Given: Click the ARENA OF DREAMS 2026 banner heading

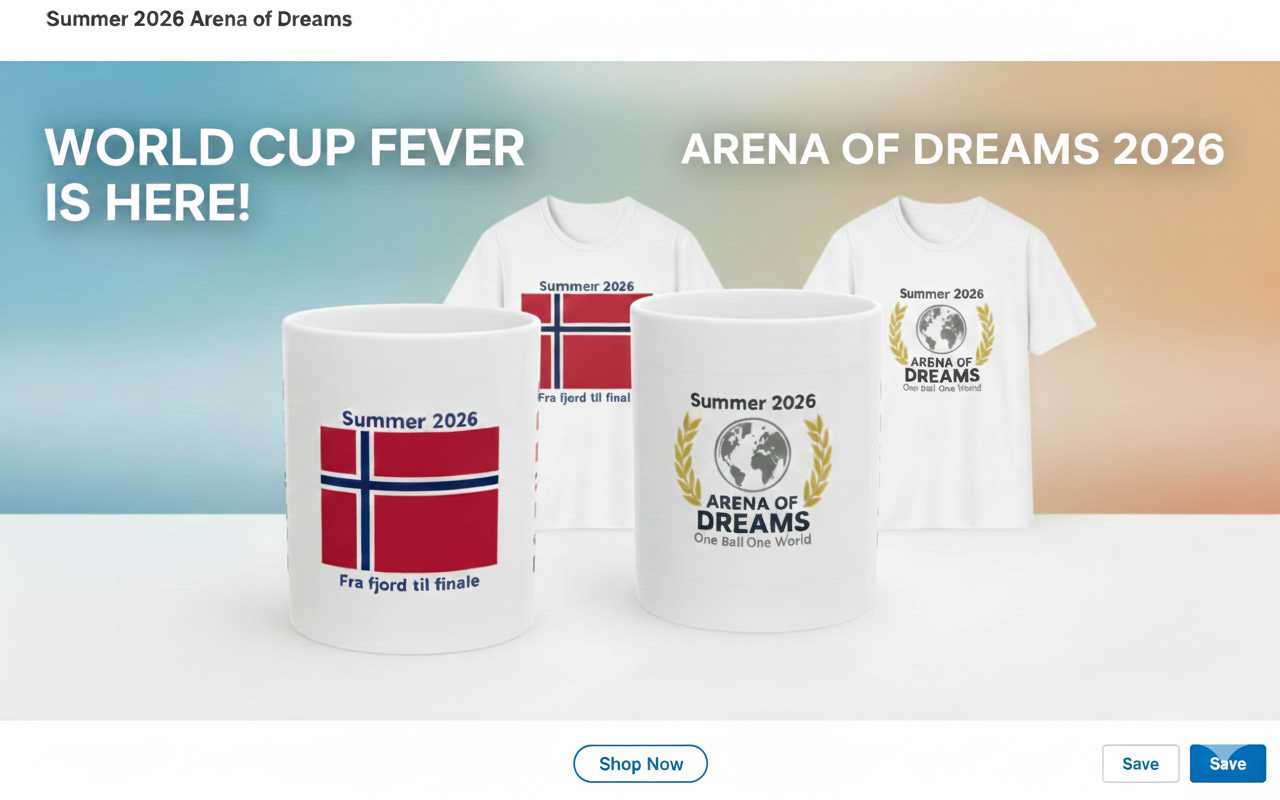Looking at the screenshot, I should point(953,149).
